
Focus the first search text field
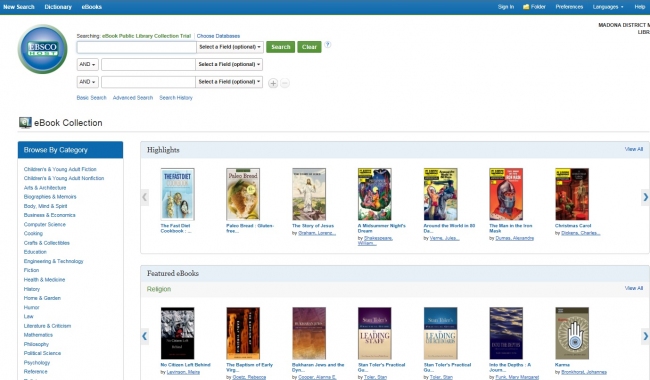(136, 47)
